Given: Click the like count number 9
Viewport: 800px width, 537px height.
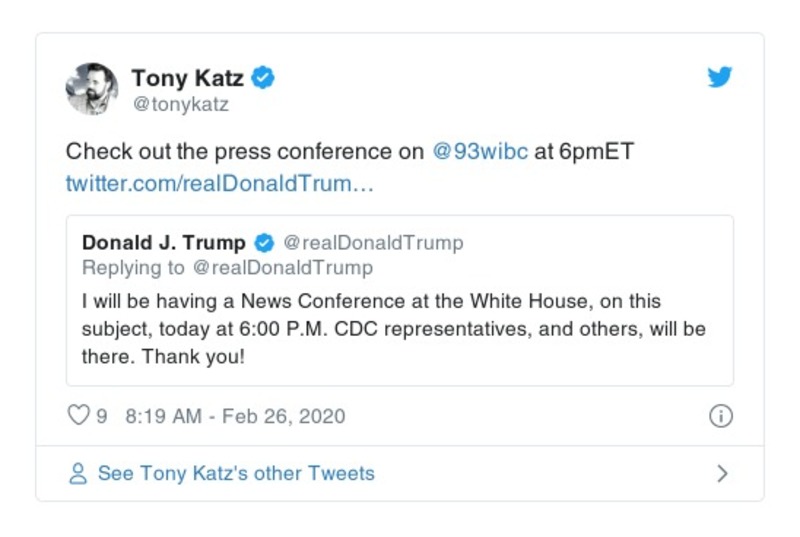Looking at the screenshot, I should (x=101, y=417).
